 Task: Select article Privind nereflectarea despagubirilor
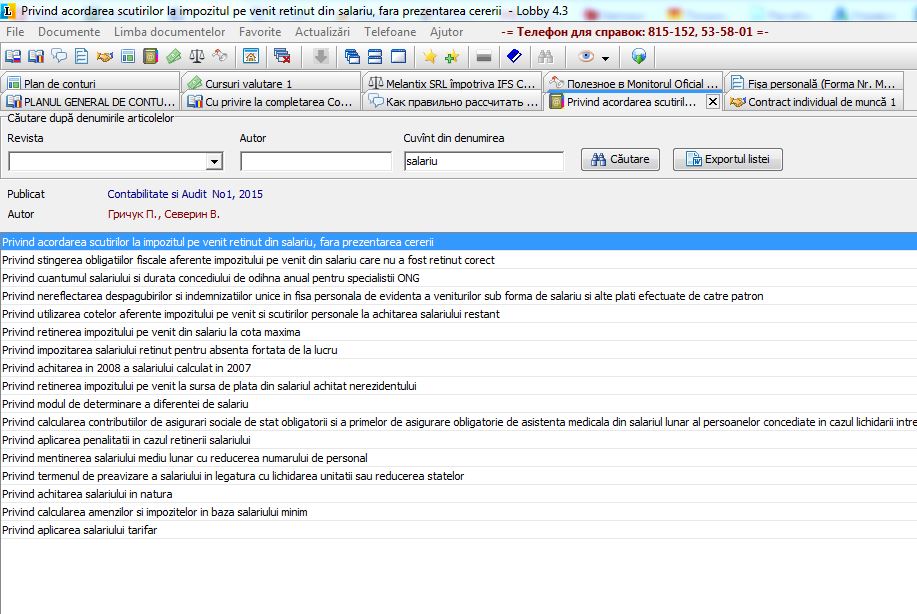[458, 296]
